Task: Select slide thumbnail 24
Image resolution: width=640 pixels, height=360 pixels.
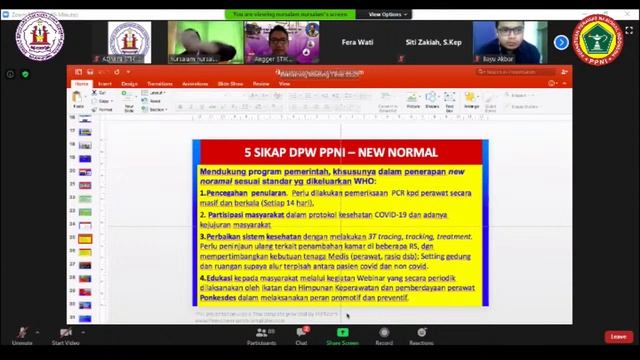Action: 85,225
